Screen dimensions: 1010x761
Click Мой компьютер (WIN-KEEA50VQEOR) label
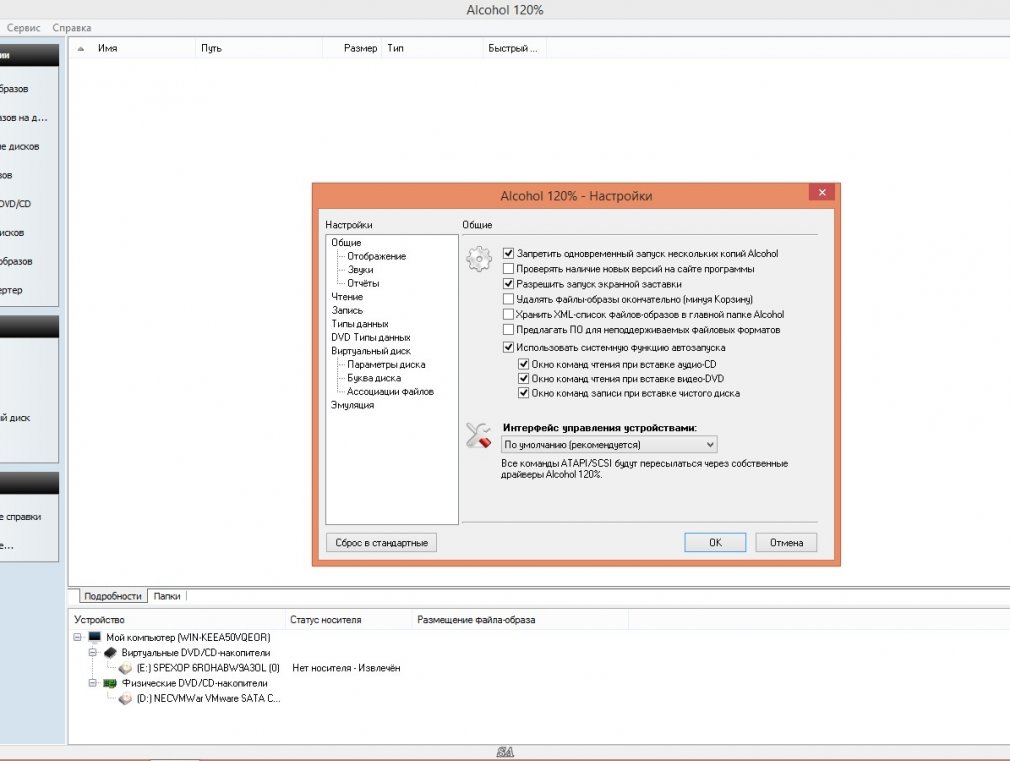pyautogui.click(x=188, y=637)
